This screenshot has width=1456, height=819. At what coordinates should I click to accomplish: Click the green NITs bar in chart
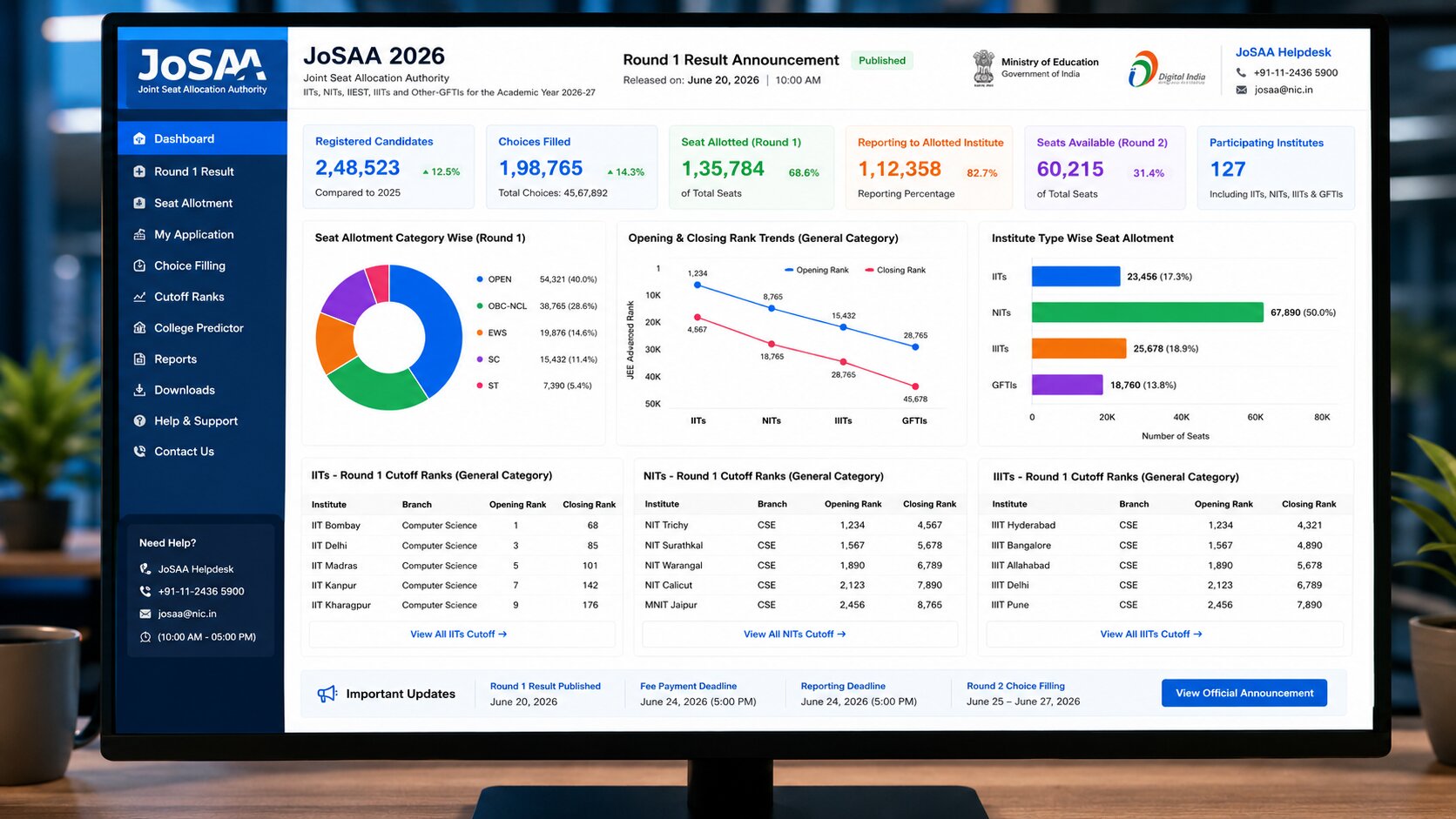click(1147, 312)
